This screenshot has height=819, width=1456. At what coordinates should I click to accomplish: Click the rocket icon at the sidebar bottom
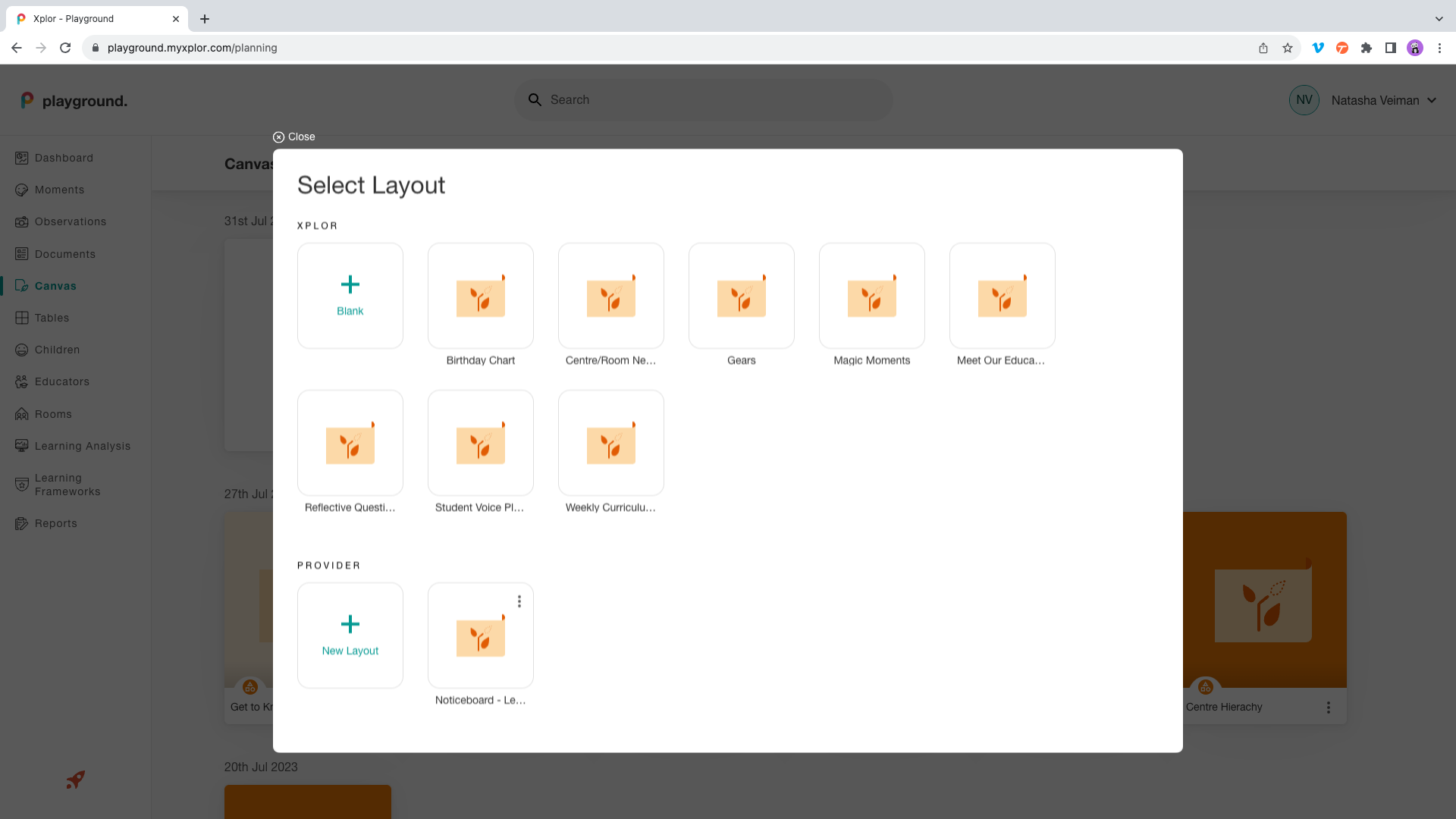click(75, 780)
